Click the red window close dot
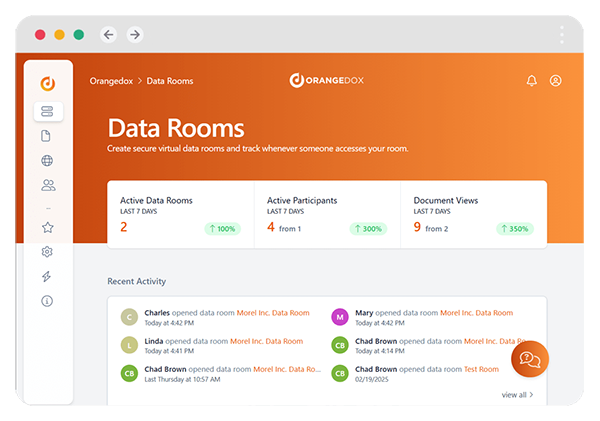This screenshot has width=600, height=421. (40, 35)
